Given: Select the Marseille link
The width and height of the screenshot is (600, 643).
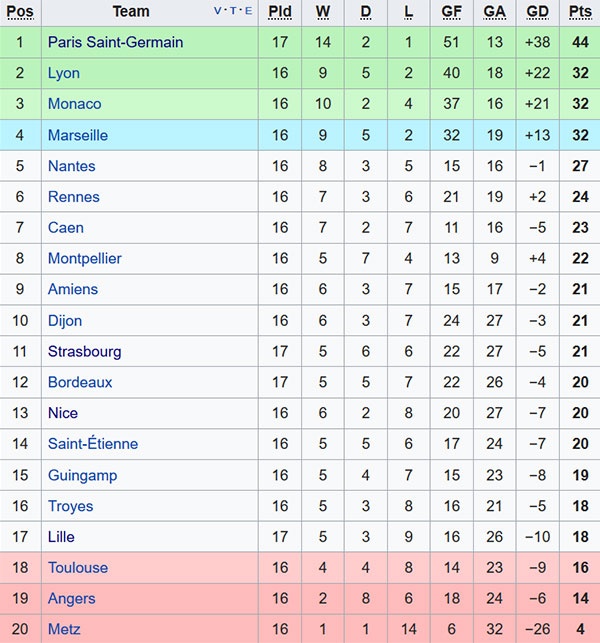Looking at the screenshot, I should 77,135.
